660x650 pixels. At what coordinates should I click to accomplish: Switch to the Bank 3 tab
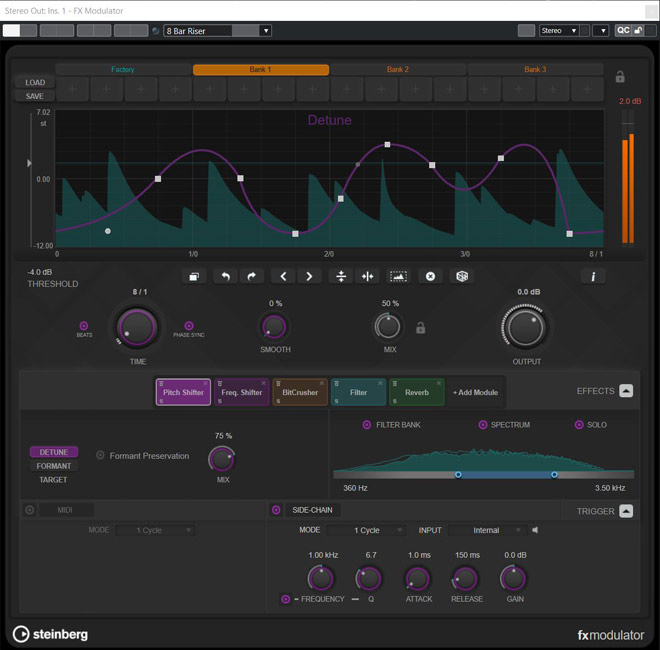[535, 69]
